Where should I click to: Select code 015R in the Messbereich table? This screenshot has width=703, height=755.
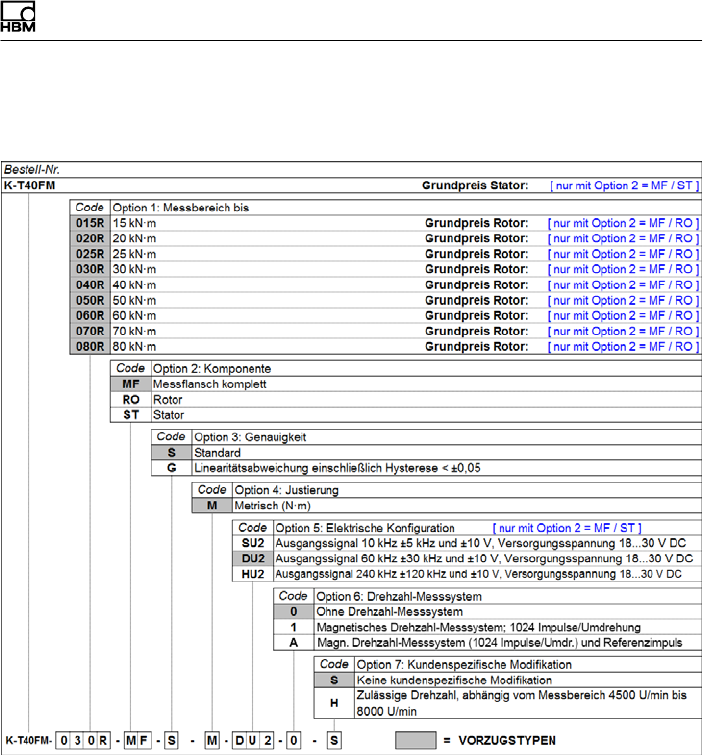[x=90, y=223]
